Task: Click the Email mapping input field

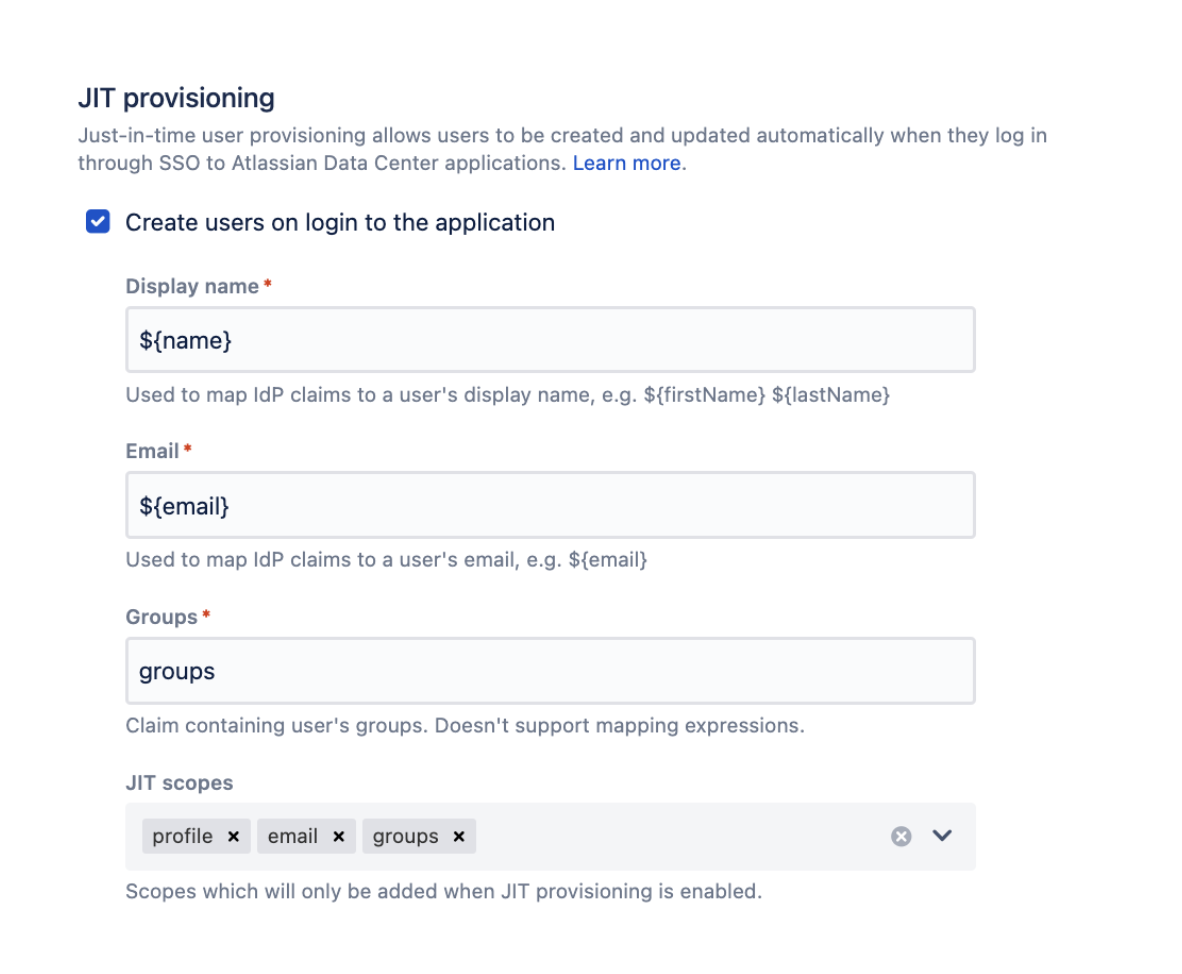Action: tap(550, 506)
